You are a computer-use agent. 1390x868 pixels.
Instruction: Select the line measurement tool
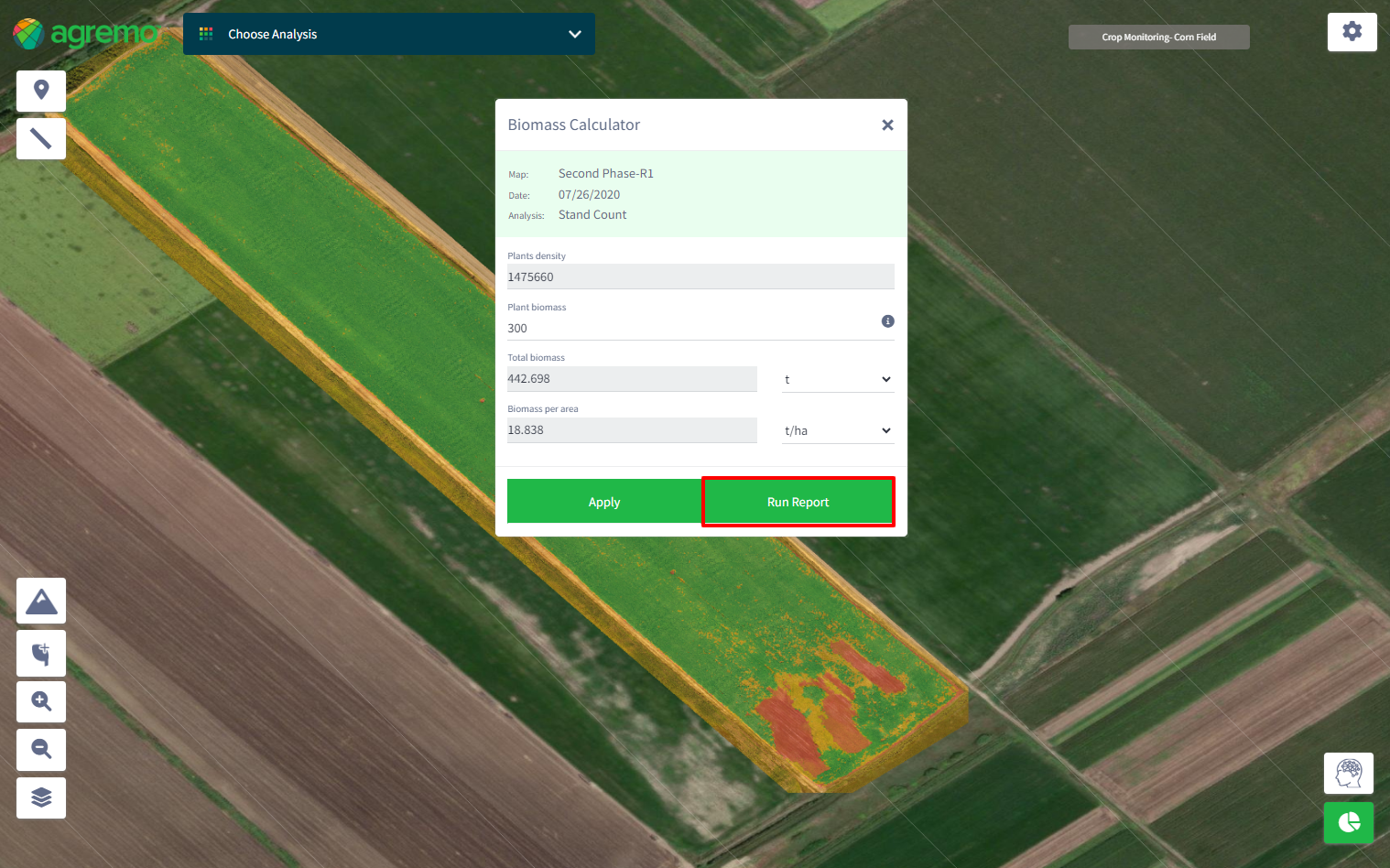pos(41,138)
